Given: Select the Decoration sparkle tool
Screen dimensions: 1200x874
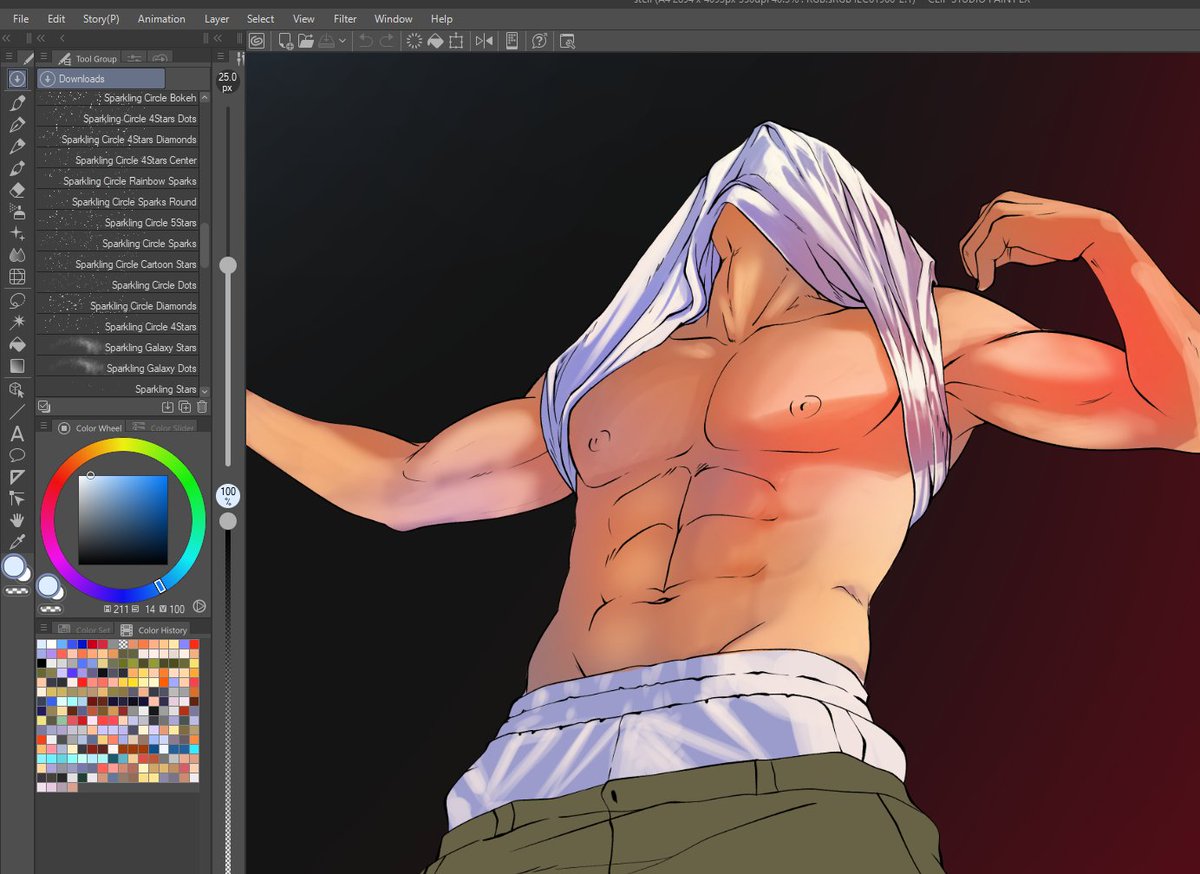Looking at the screenshot, I should point(17,234).
